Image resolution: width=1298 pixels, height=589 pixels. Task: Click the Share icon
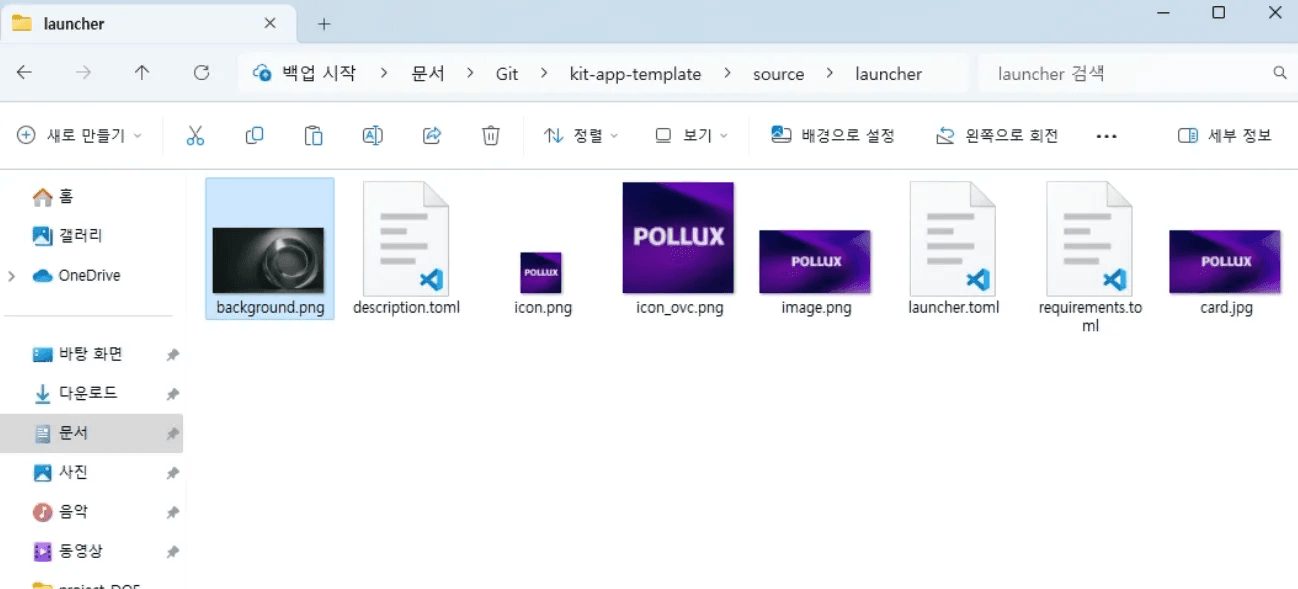(x=431, y=135)
